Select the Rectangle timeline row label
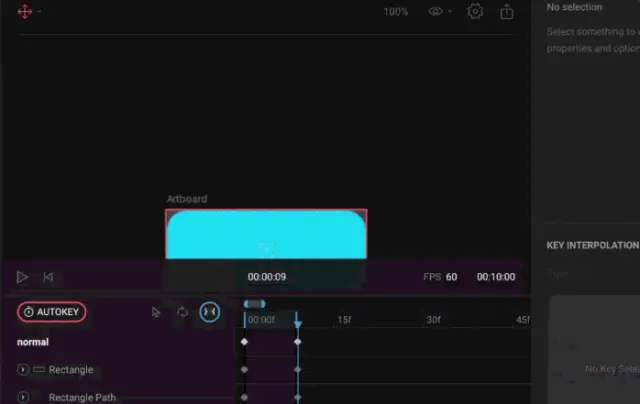Screen dimensions: 640x404 pyautogui.click(x=71, y=370)
